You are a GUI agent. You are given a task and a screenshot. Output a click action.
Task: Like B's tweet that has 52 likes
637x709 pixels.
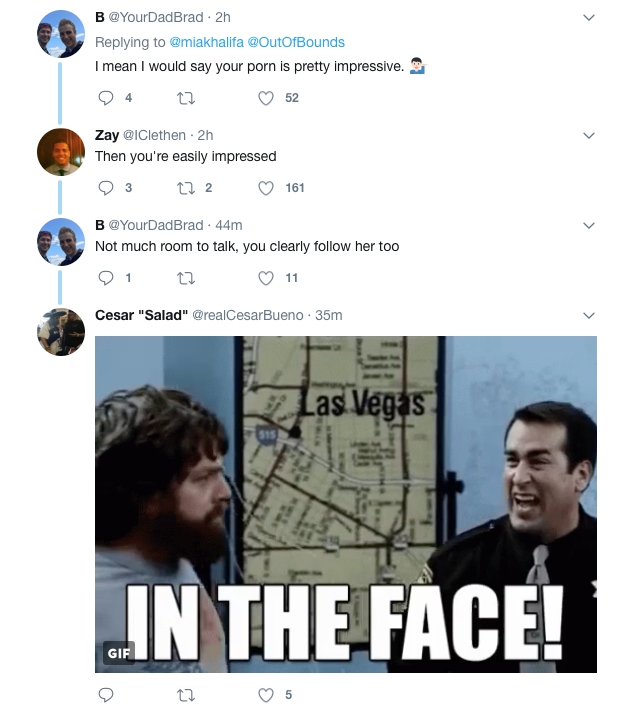point(266,98)
